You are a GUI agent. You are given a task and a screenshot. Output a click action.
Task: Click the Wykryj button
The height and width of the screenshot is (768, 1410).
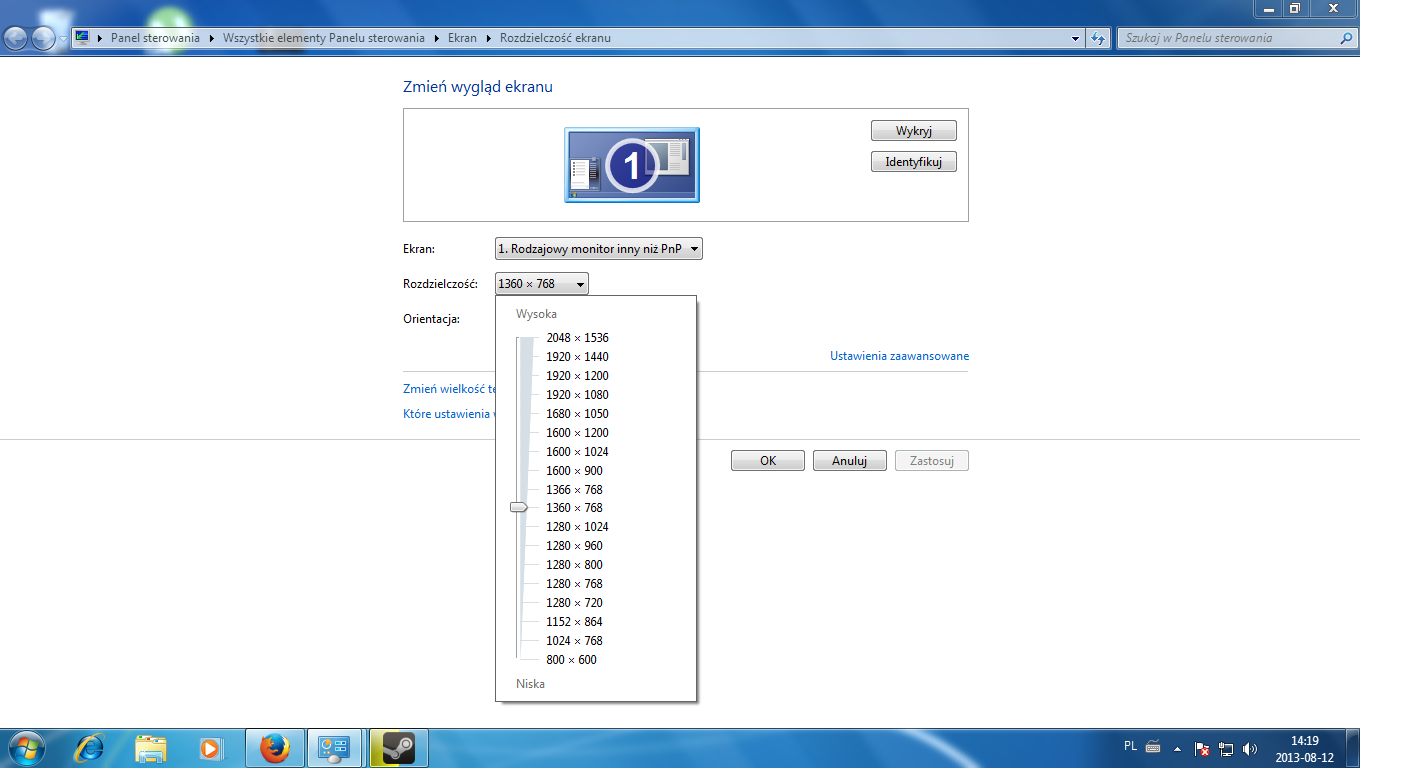(x=913, y=131)
